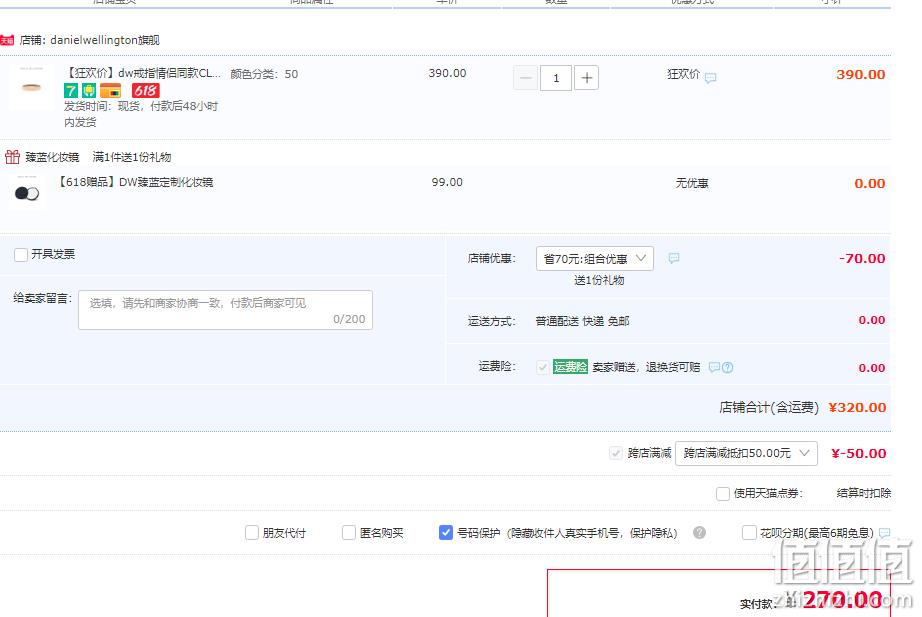Click the 颜色分类: 50 attribute text
The image size is (922, 617).
264,74
